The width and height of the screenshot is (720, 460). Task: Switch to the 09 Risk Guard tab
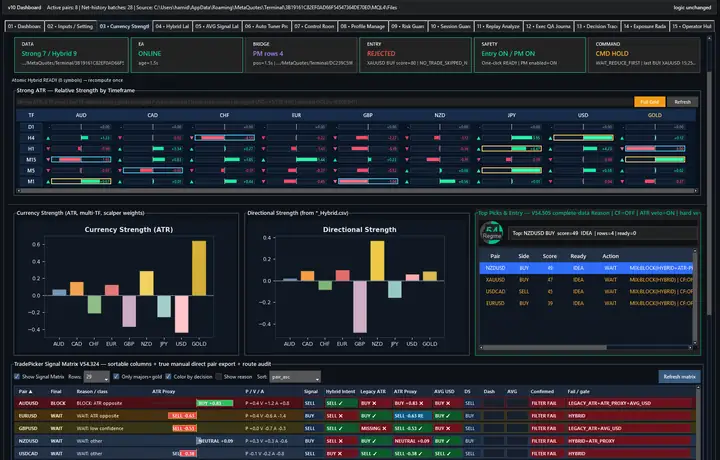(408, 27)
